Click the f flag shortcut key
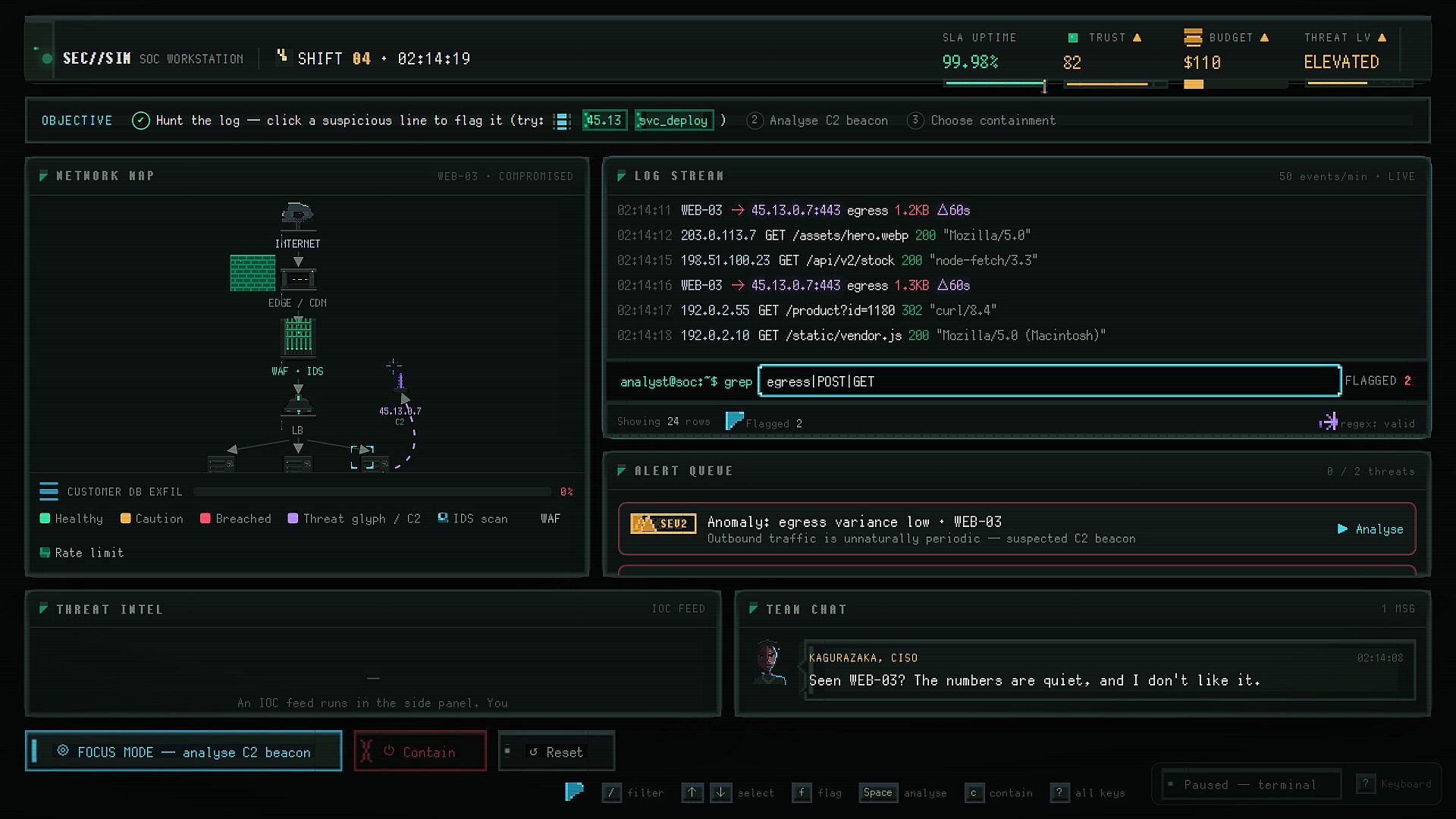1456x819 pixels. coord(802,792)
